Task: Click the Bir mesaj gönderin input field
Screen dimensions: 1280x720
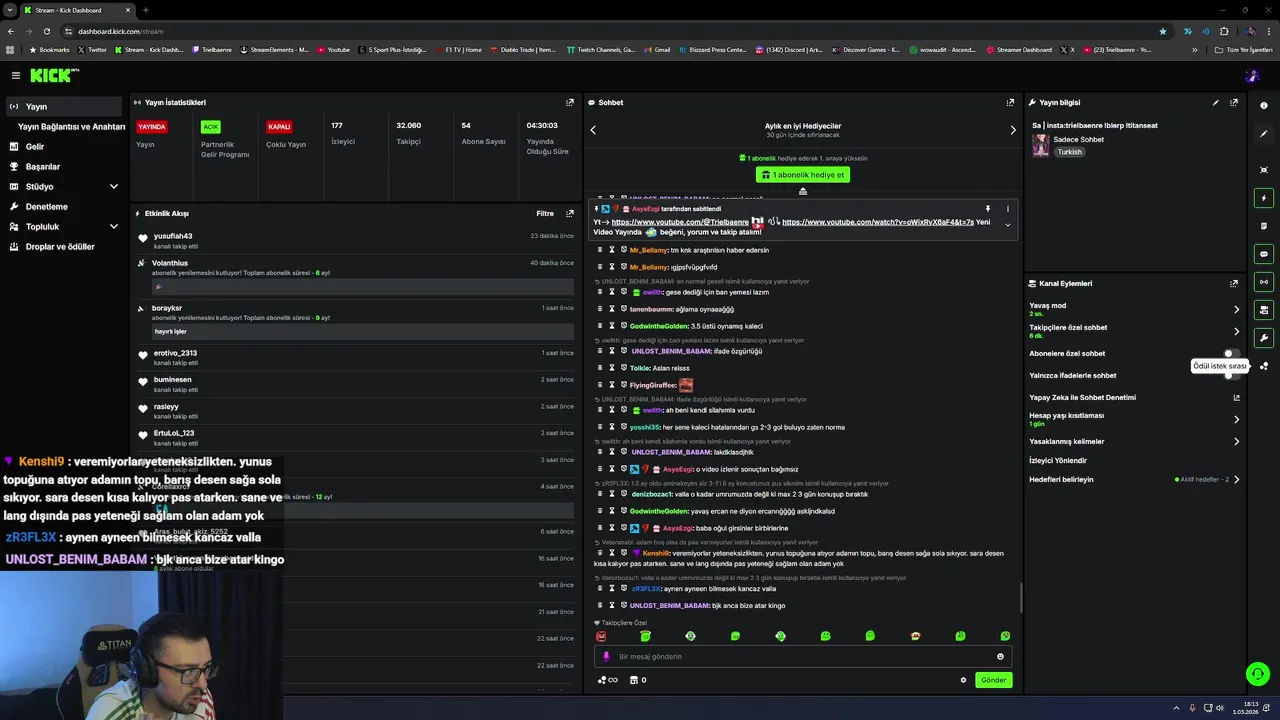Action: [x=802, y=657]
